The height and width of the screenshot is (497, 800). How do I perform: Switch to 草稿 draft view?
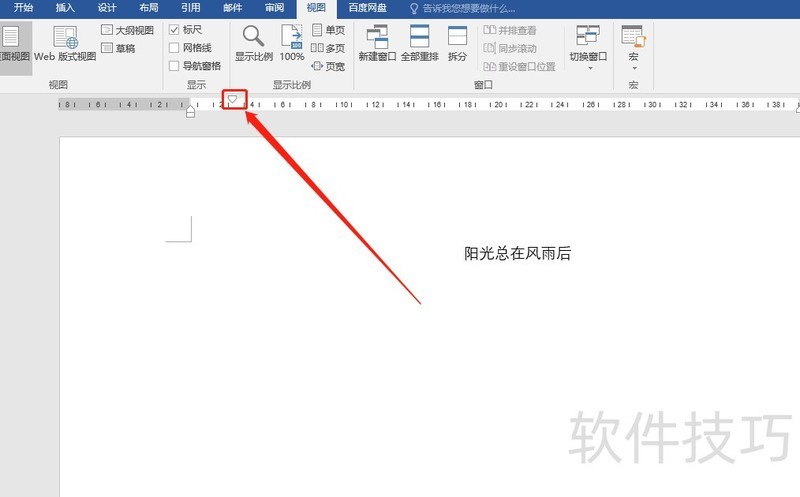tap(118, 48)
